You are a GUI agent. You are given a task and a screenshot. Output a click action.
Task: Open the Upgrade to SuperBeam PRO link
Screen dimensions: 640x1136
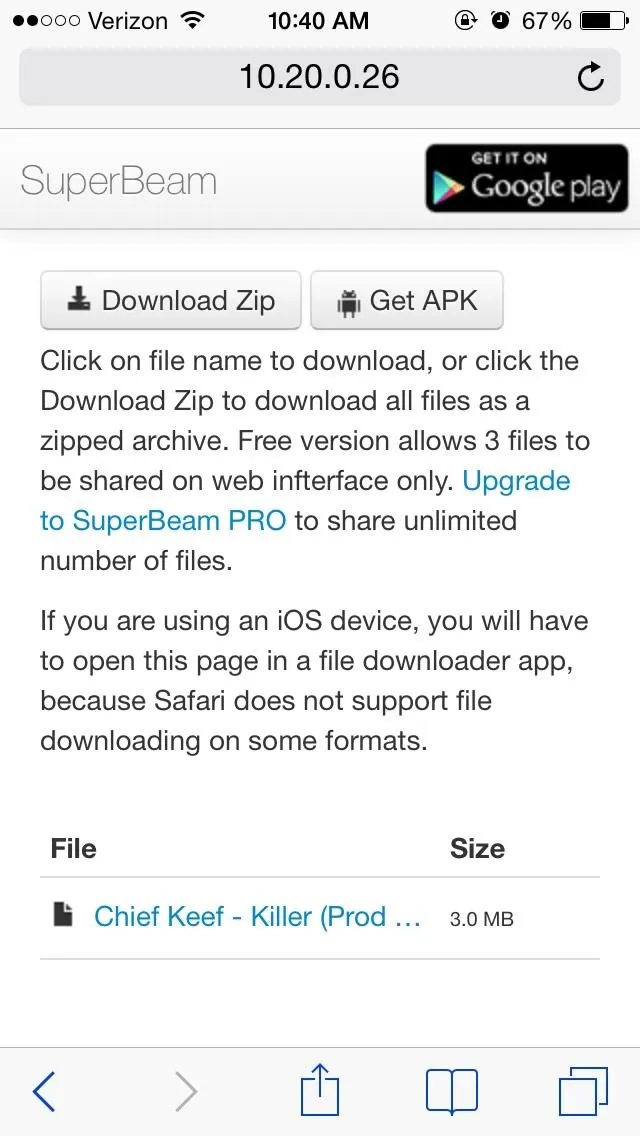305,501
